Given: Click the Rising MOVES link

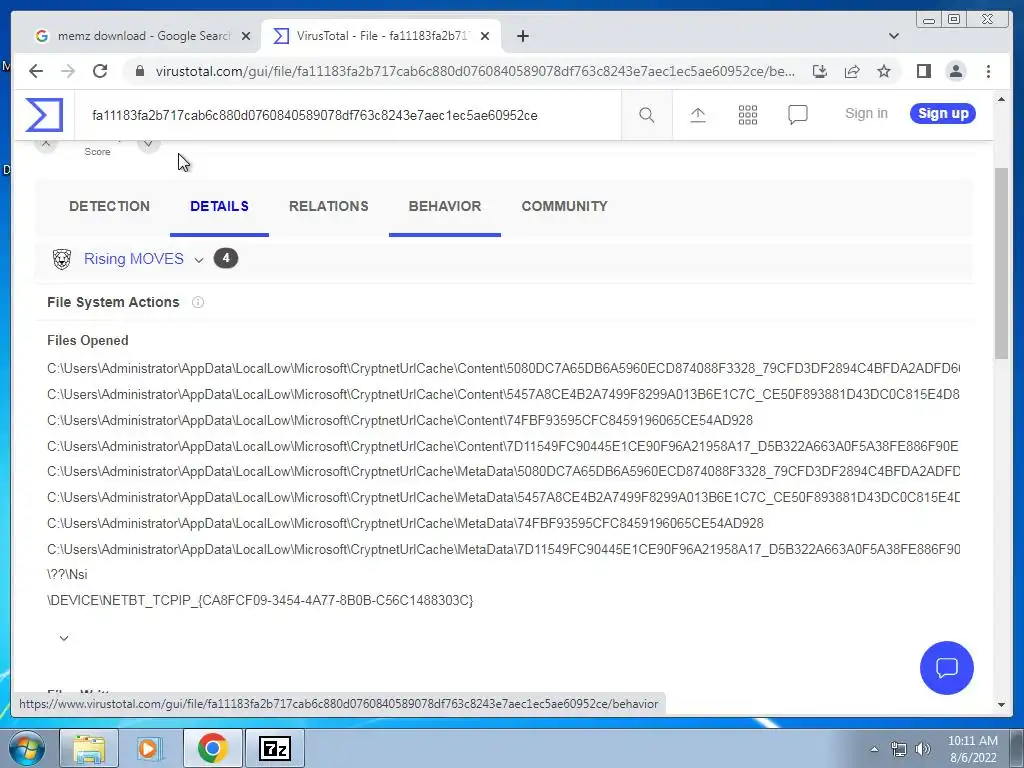Looking at the screenshot, I should 134,259.
